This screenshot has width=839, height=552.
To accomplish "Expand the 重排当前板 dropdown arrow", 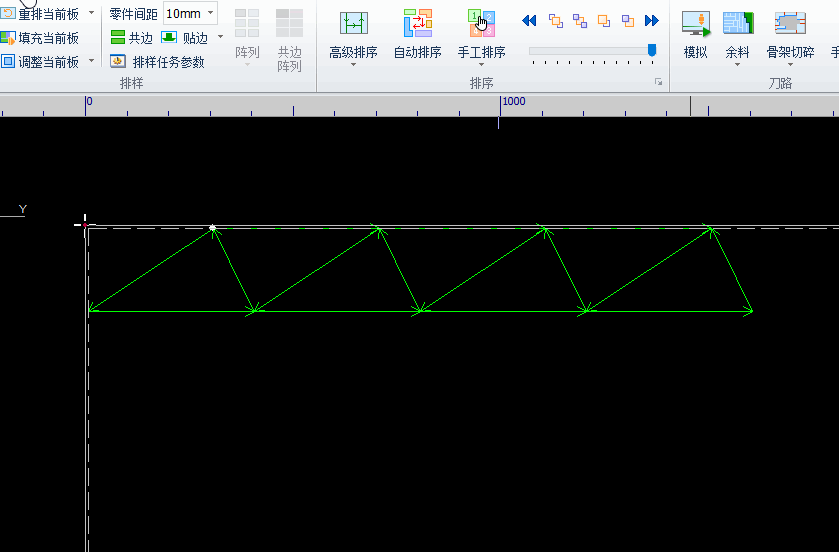I will point(92,14).
